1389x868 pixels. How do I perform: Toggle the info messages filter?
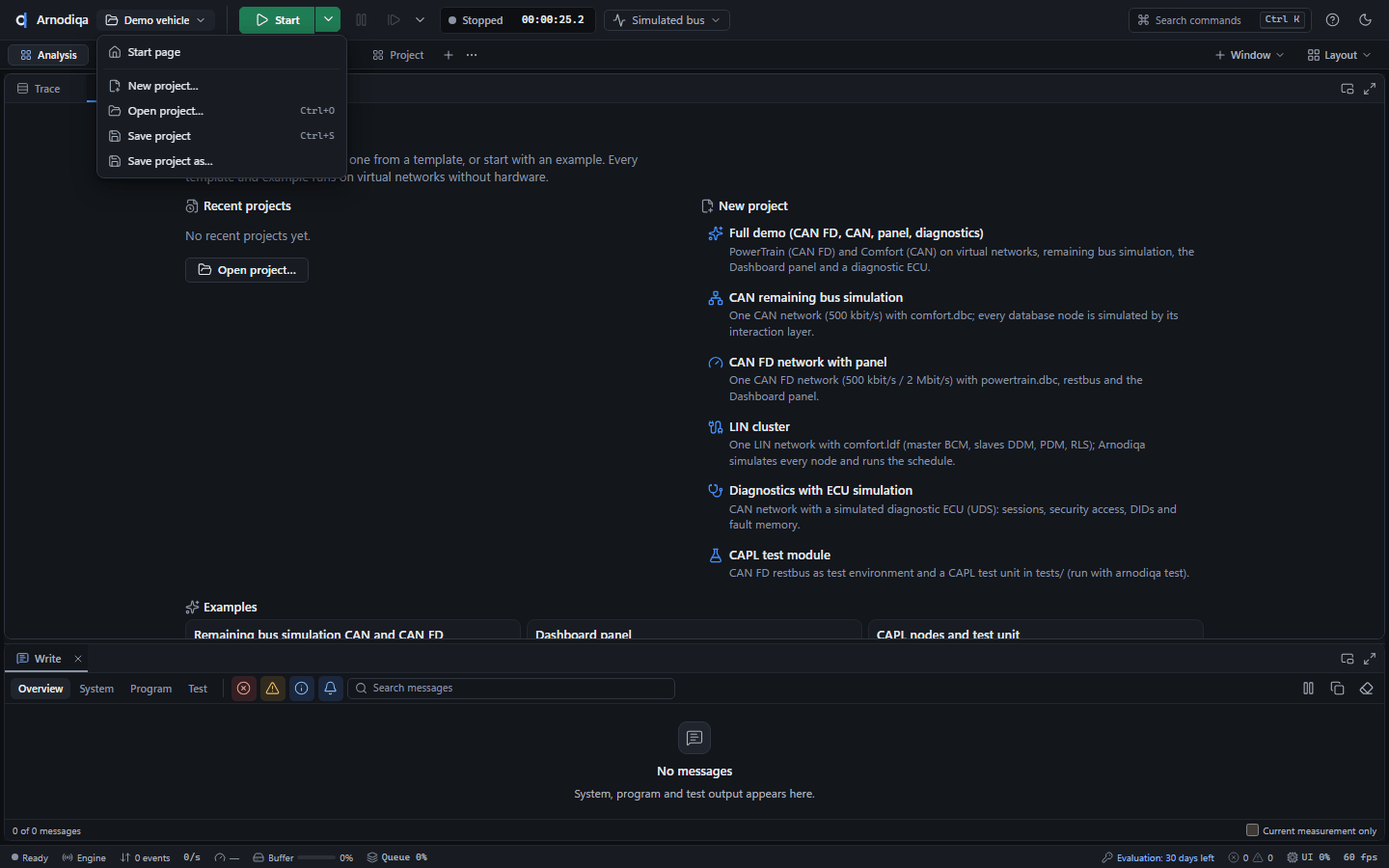click(x=302, y=689)
